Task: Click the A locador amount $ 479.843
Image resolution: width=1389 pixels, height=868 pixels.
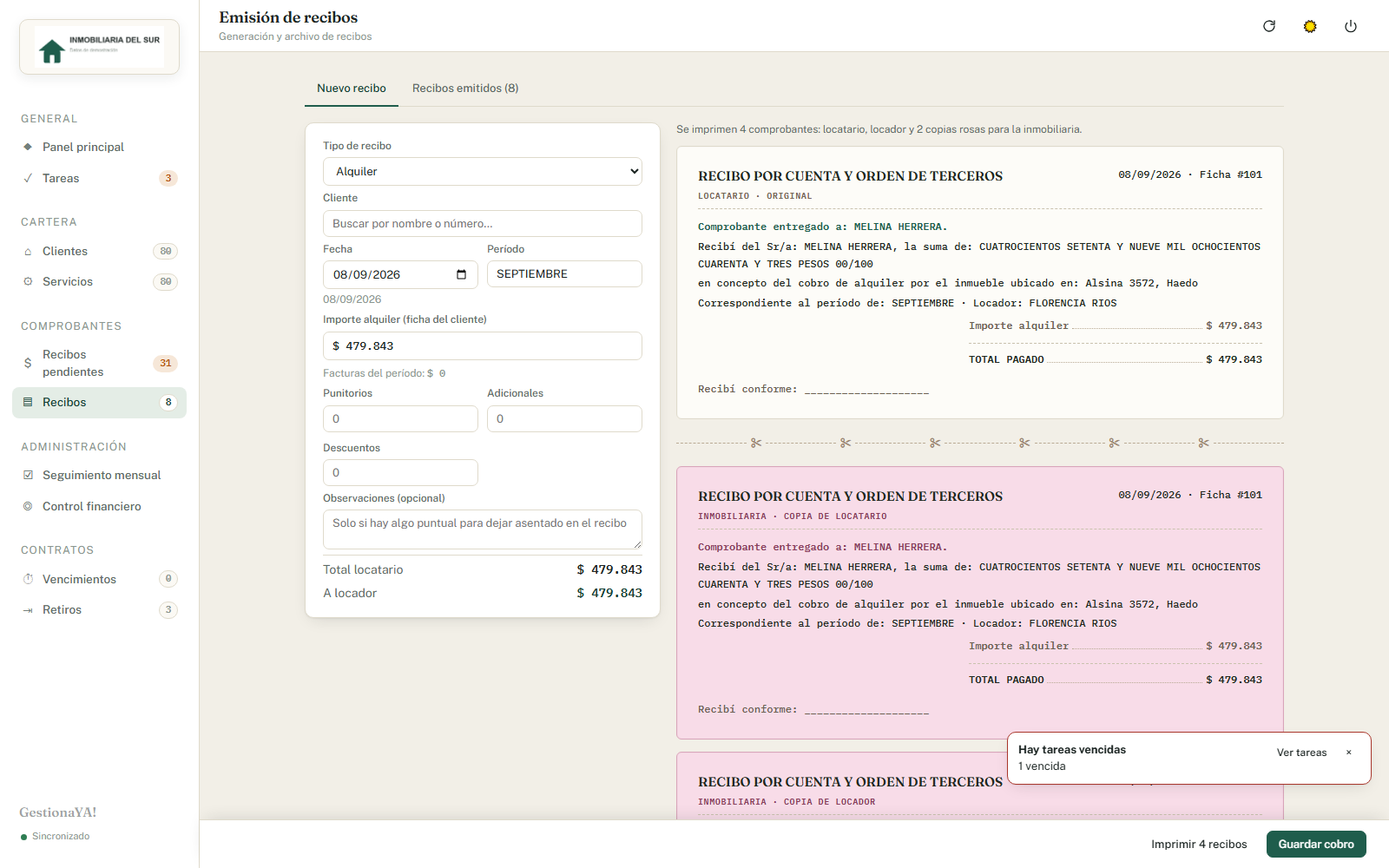Action: (x=609, y=593)
